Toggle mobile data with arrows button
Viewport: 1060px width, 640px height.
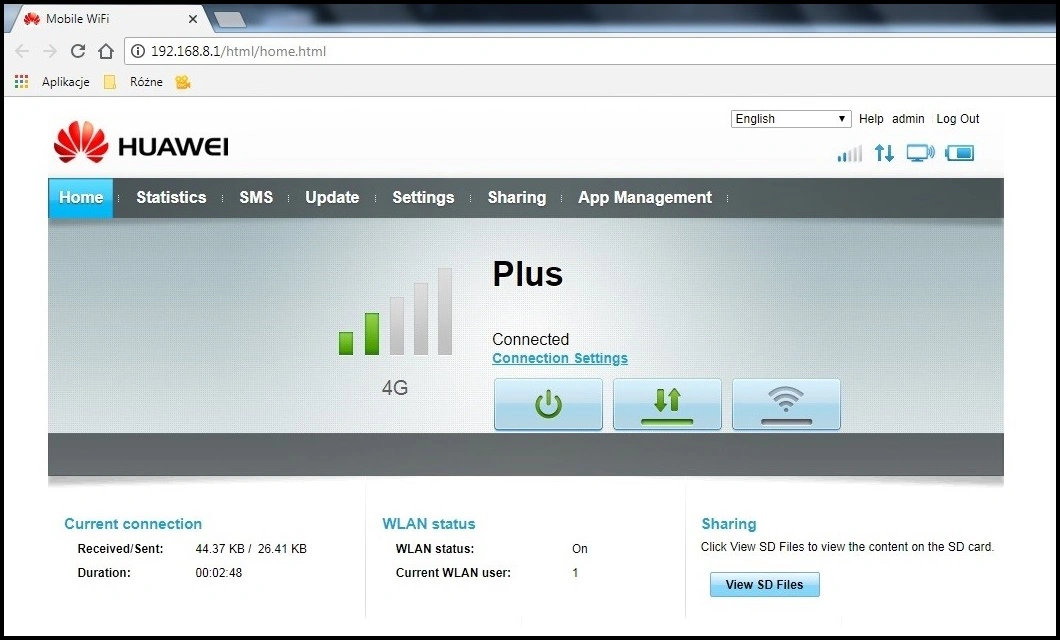[x=667, y=404]
